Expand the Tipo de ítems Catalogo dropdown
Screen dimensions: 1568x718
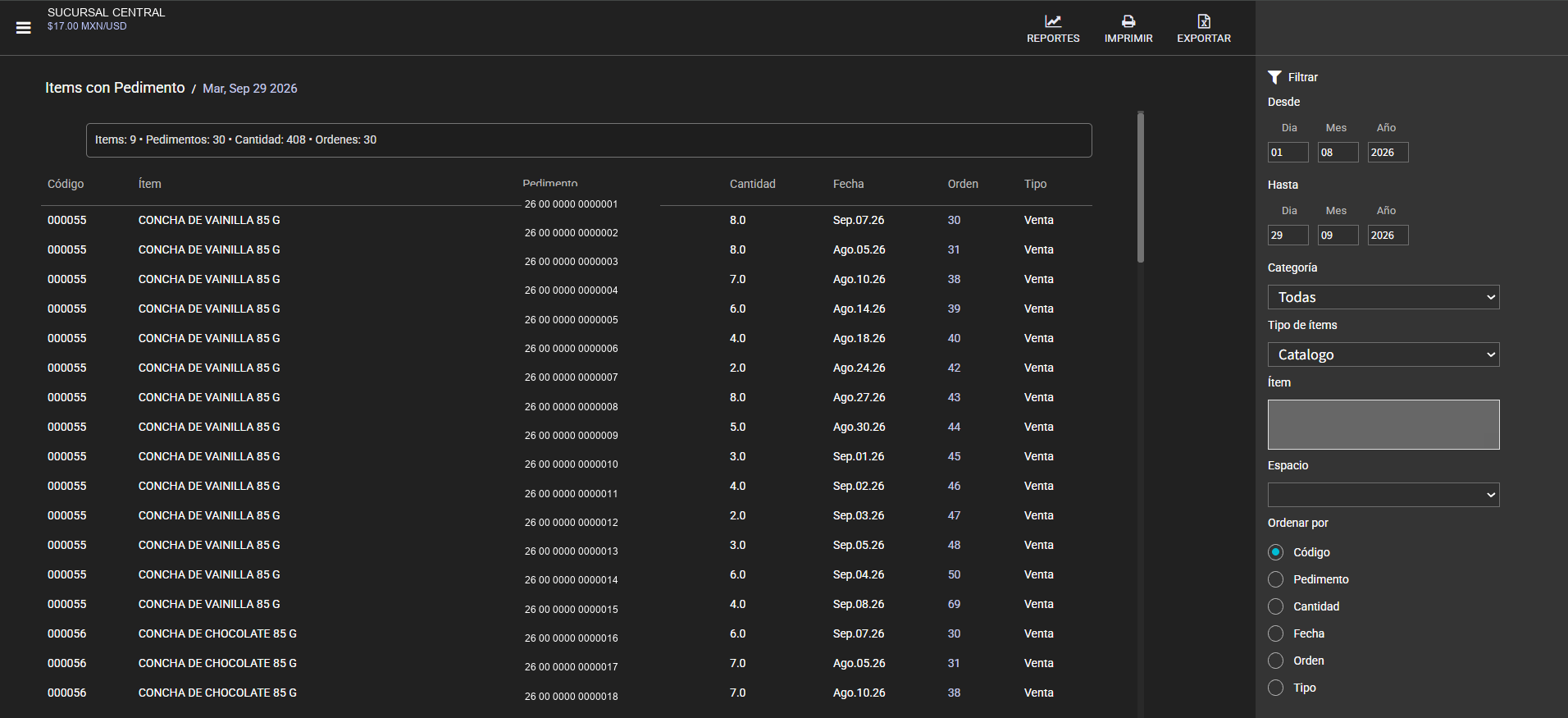(1383, 354)
